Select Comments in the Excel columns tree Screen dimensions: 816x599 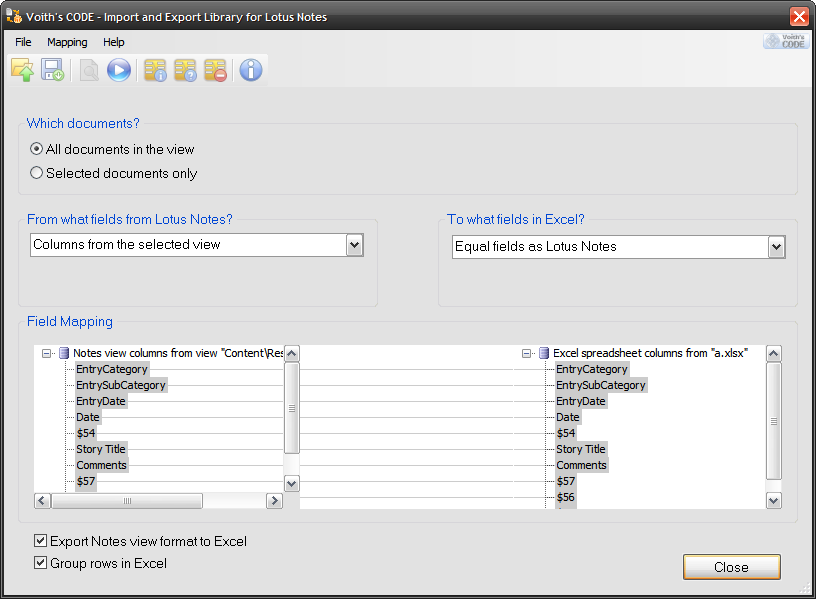click(581, 465)
